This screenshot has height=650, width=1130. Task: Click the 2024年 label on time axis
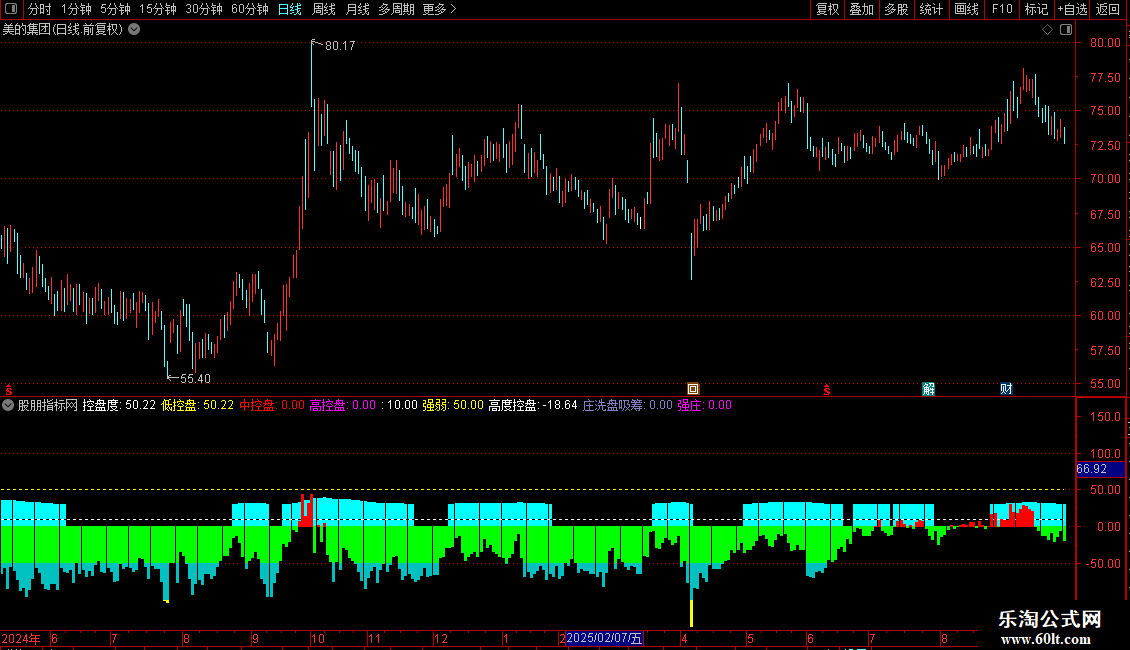click(x=21, y=638)
